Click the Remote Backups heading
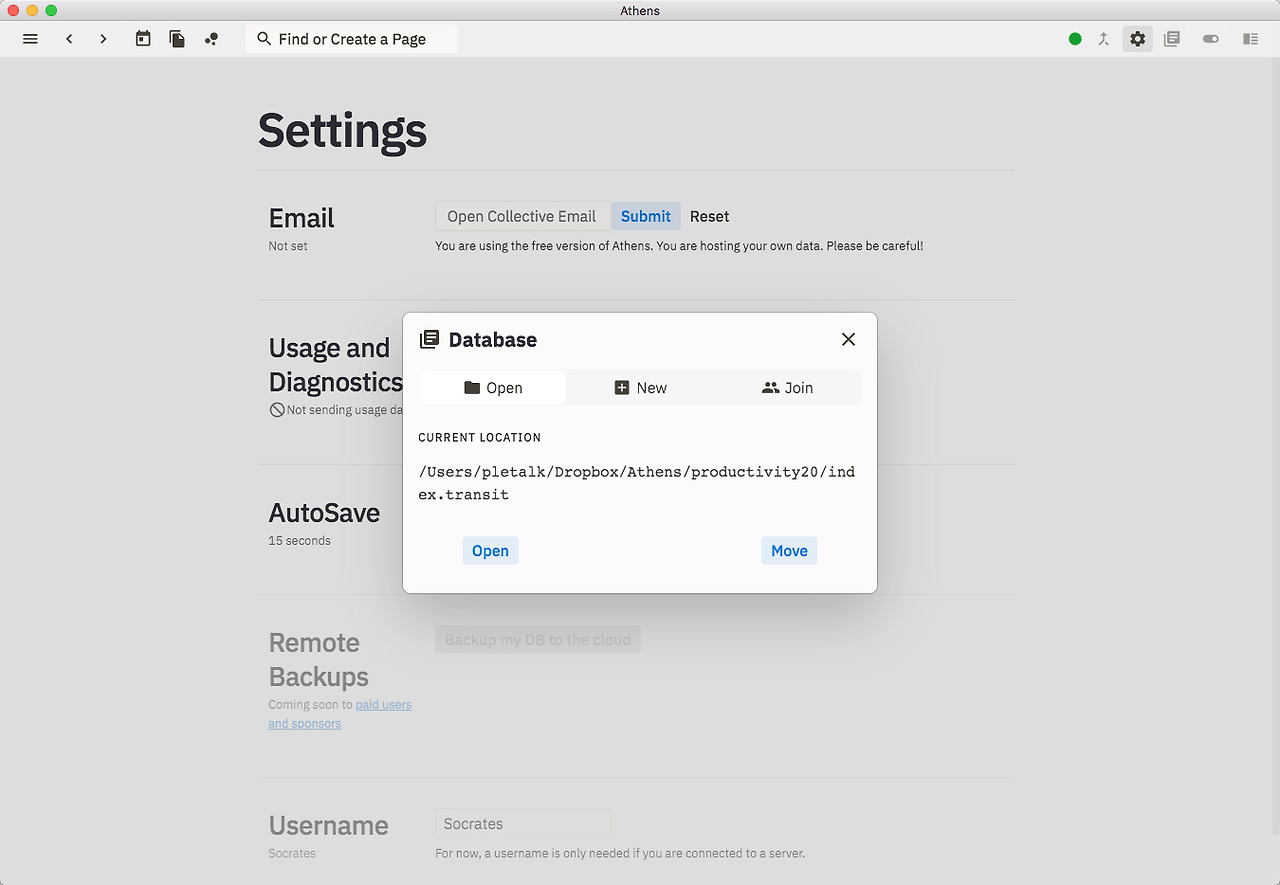This screenshot has width=1280, height=885. click(319, 660)
